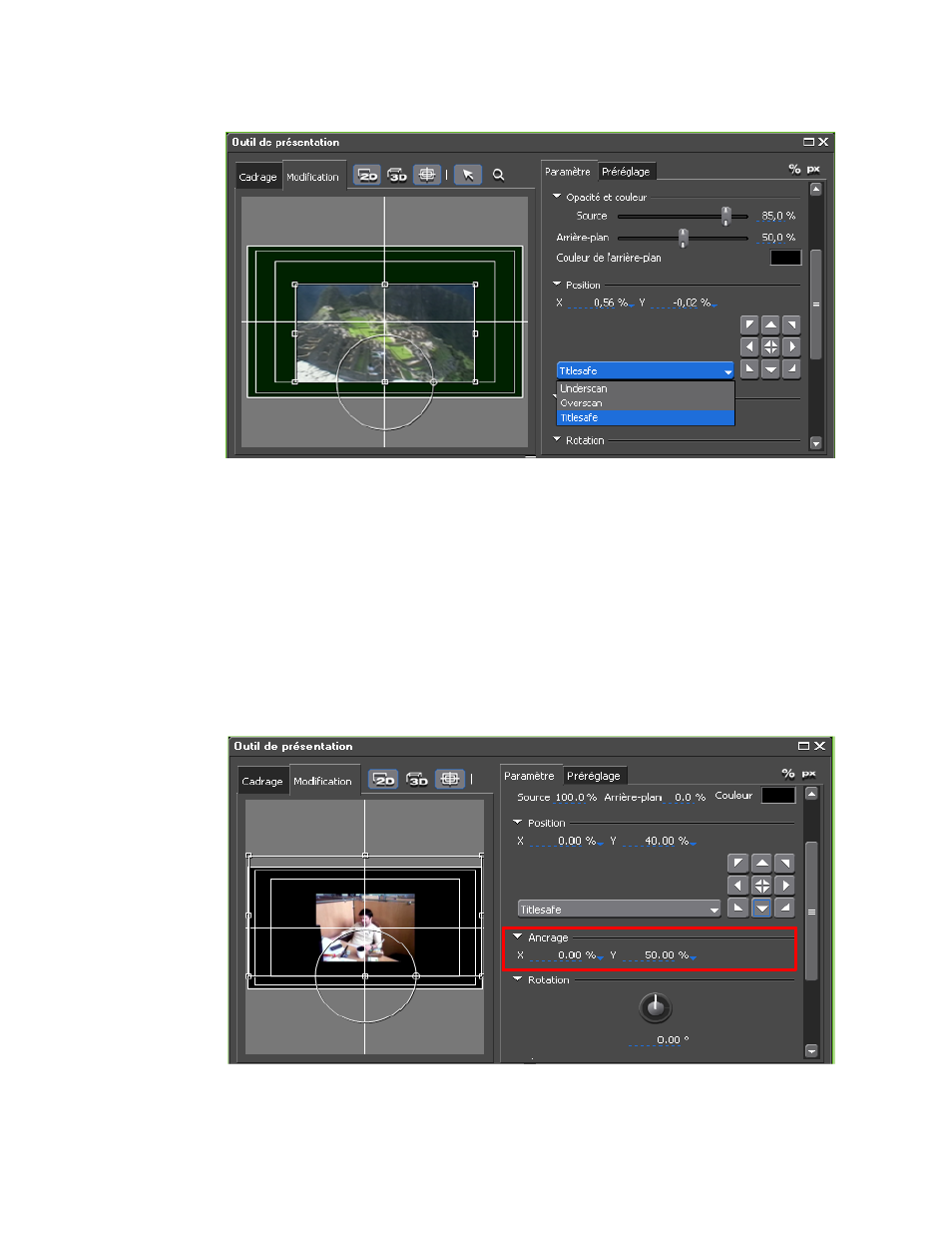Collapse the Opacité et couleur section

[557, 197]
